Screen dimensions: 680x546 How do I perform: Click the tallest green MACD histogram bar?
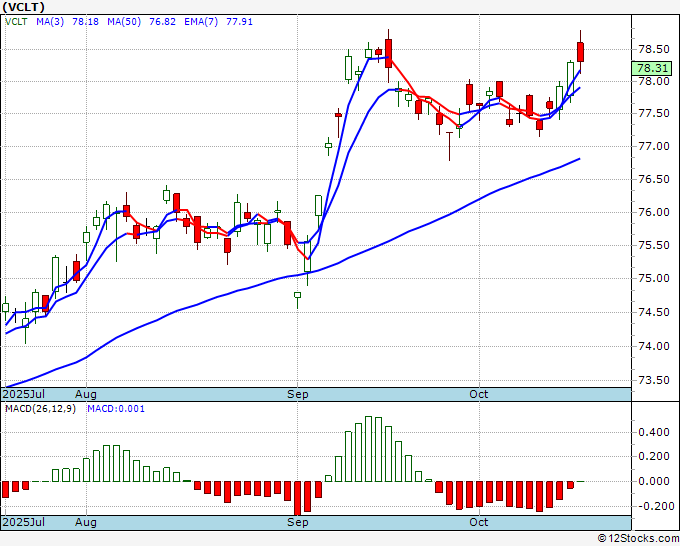[x=369, y=449]
